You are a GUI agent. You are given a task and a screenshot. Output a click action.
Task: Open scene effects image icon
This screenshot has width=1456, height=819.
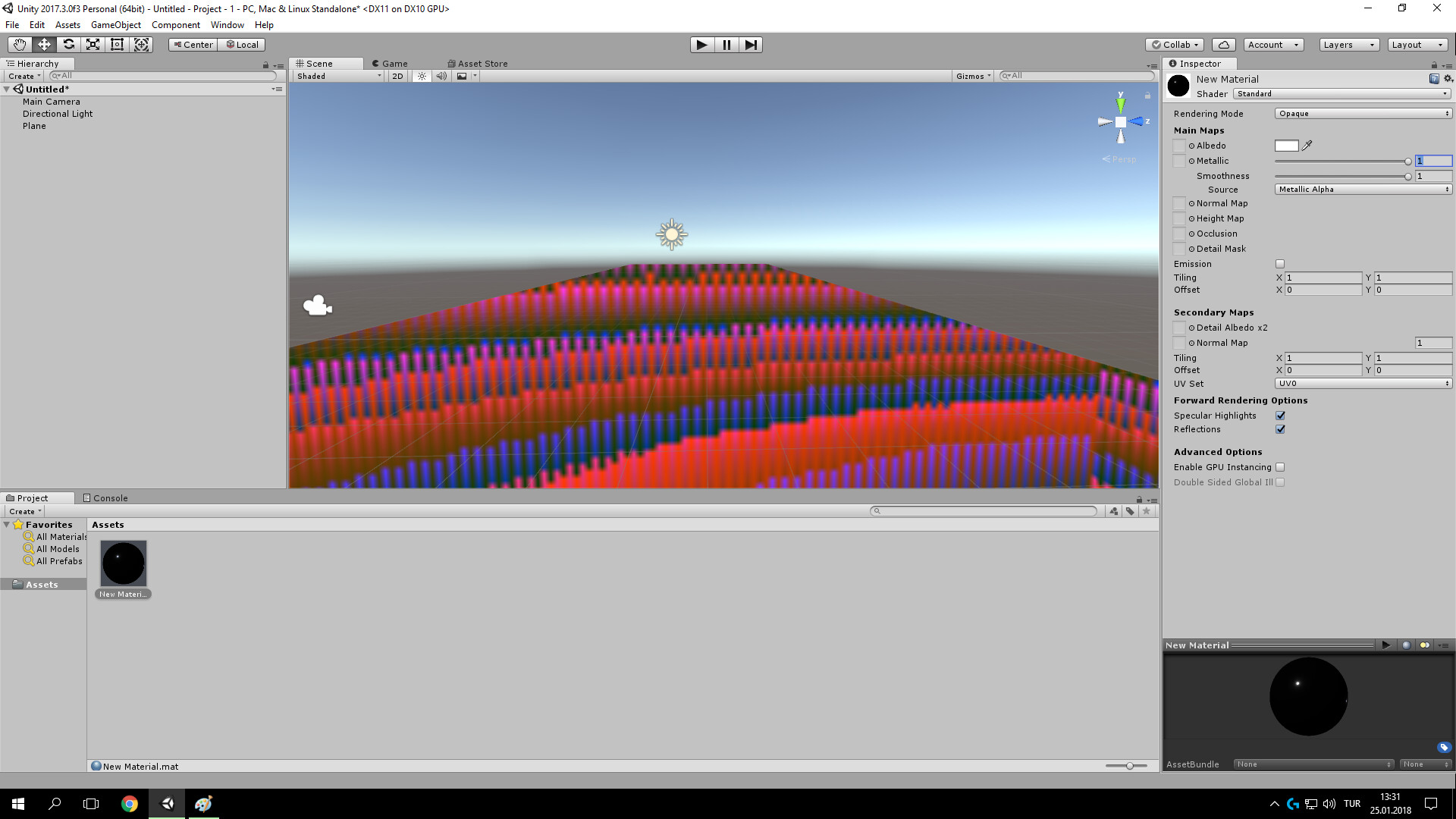pyautogui.click(x=462, y=76)
